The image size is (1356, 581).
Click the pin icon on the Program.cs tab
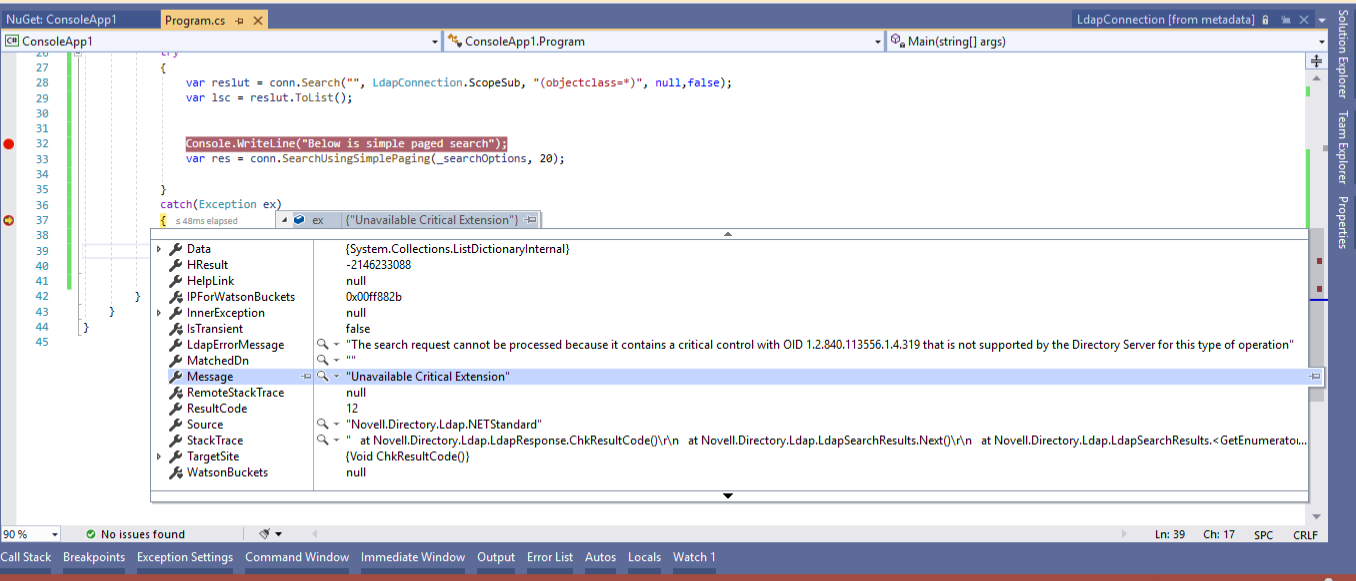click(240, 18)
